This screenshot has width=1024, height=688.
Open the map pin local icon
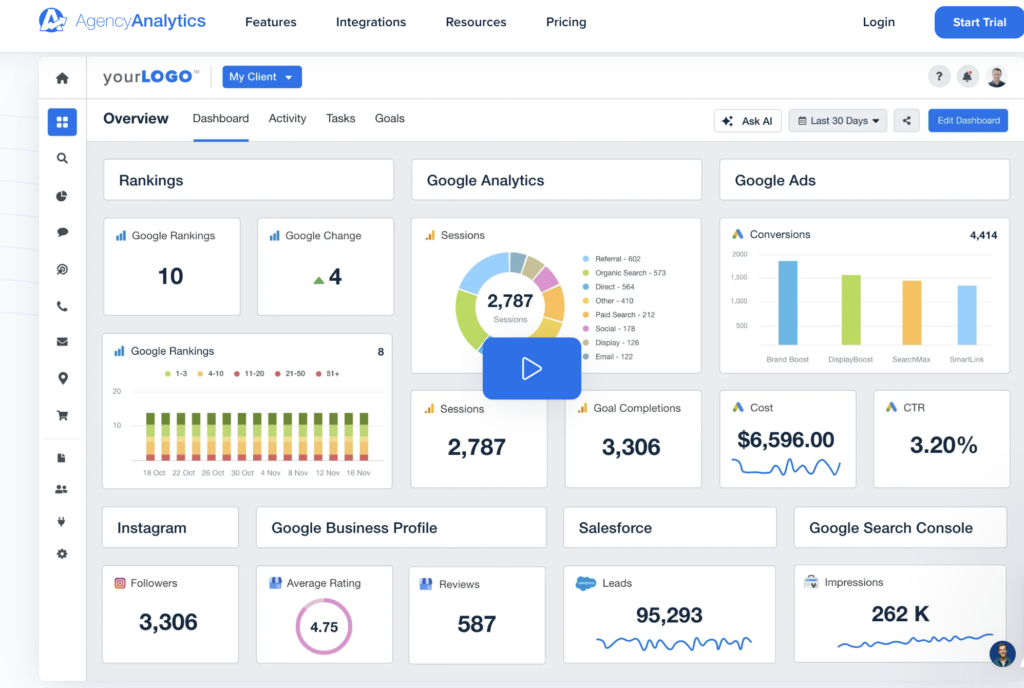63,379
